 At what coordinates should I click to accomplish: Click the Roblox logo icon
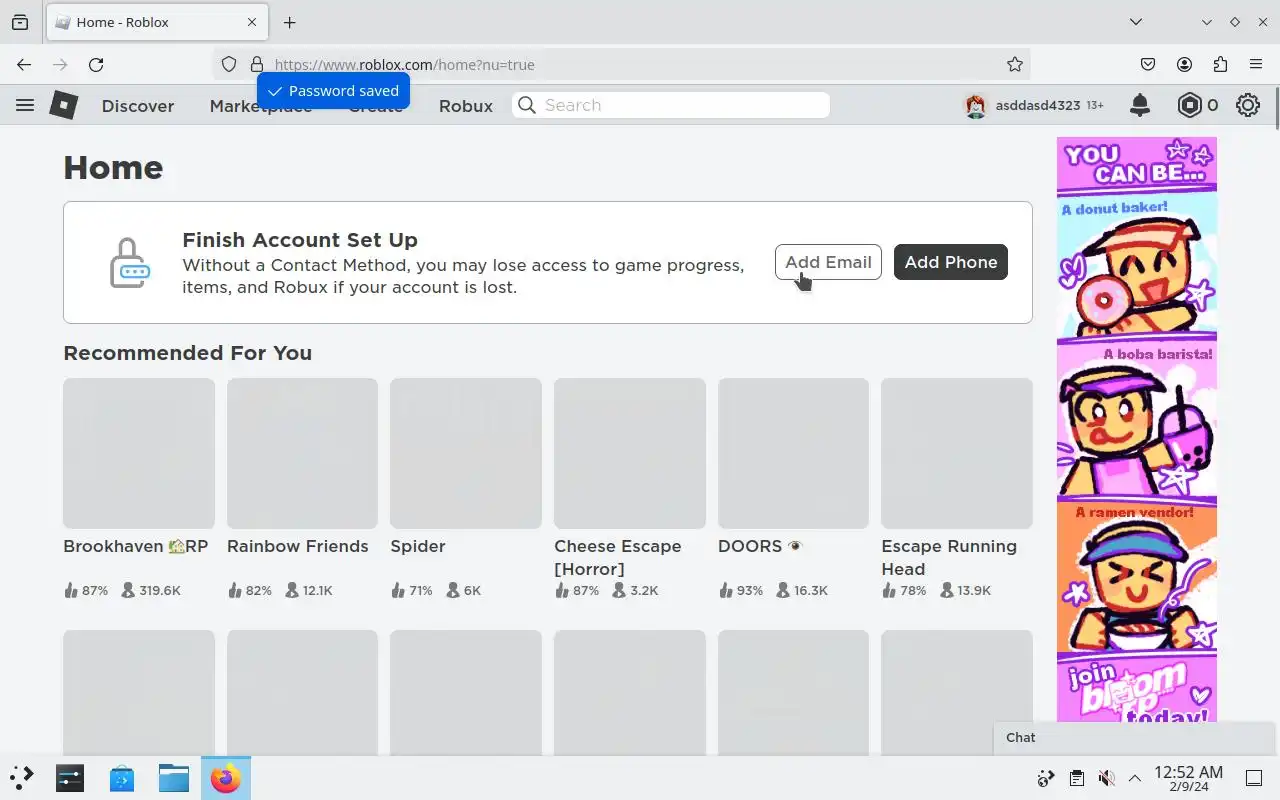pos(64,105)
